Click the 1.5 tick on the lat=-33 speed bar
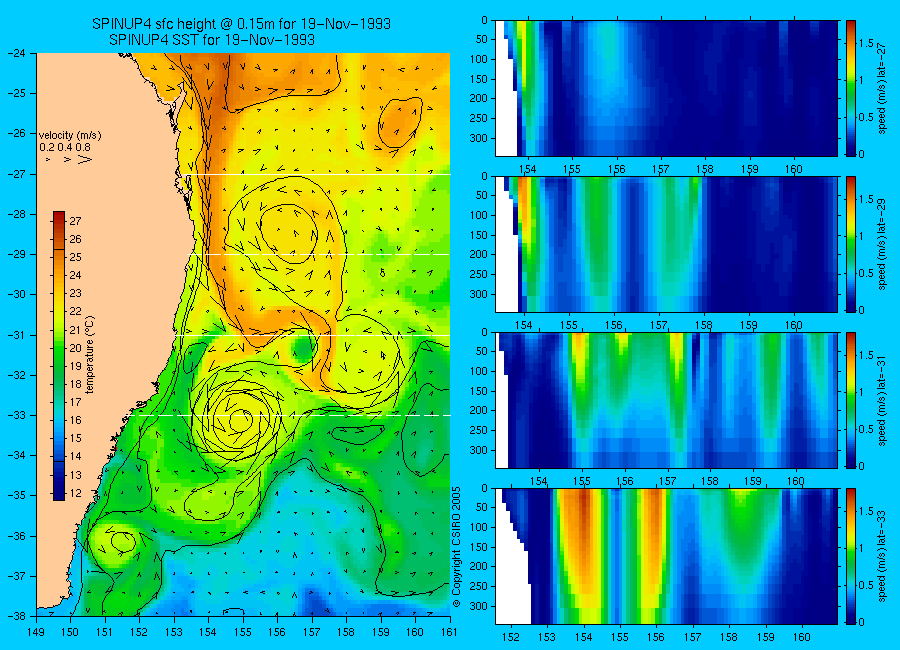900x650 pixels. tap(866, 512)
